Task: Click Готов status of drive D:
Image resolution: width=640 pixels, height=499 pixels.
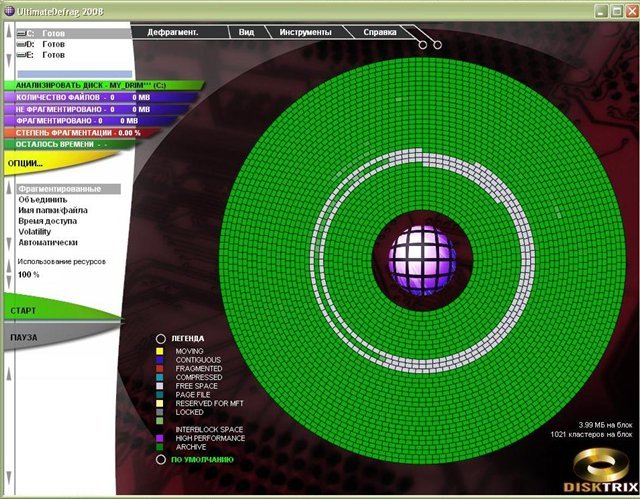Action: point(53,44)
